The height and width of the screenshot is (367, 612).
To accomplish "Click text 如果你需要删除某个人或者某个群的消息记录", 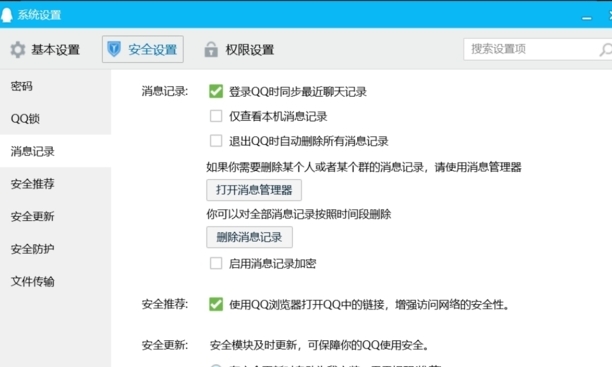I will 315,167.
